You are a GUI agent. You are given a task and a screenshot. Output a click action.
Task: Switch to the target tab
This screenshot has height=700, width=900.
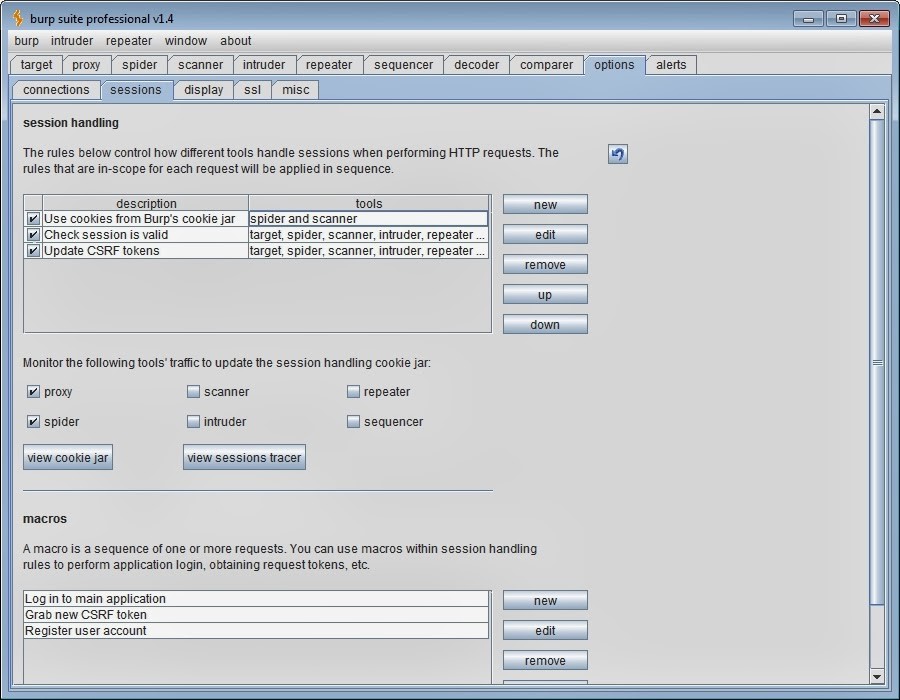(36, 65)
